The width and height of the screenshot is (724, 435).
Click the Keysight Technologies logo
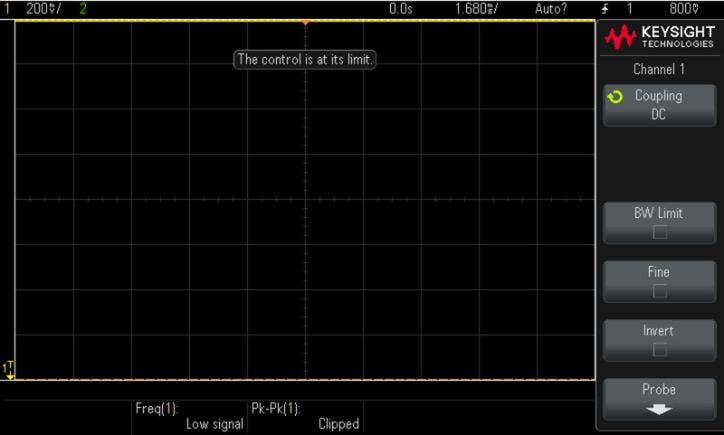click(x=659, y=39)
